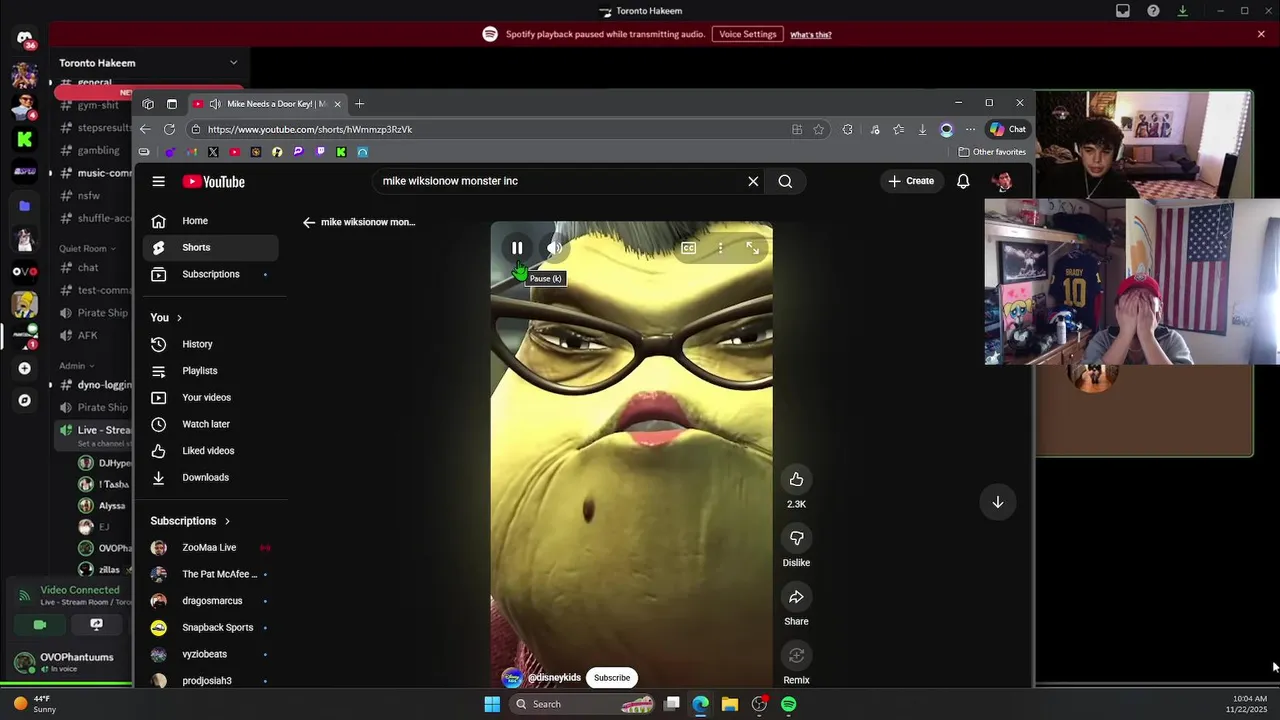Open Downloads in YouTube sidebar
Image resolution: width=1280 pixels, height=720 pixels.
click(x=211, y=477)
